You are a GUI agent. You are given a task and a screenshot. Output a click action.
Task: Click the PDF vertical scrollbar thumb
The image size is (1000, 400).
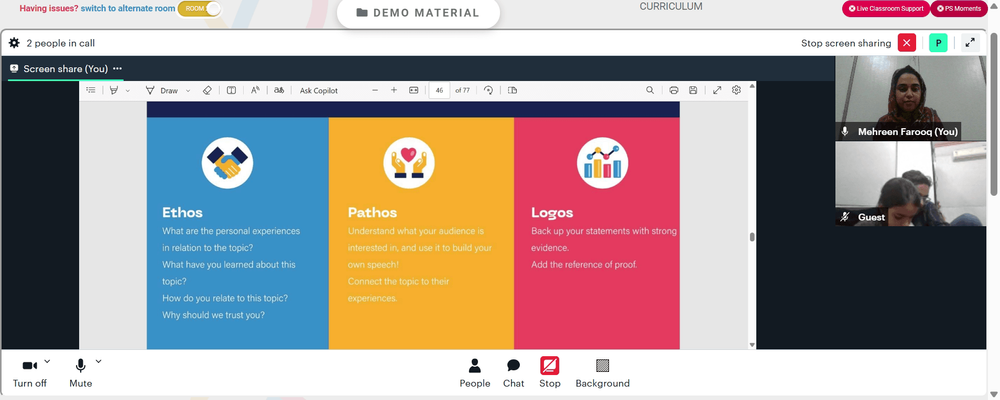point(753,237)
